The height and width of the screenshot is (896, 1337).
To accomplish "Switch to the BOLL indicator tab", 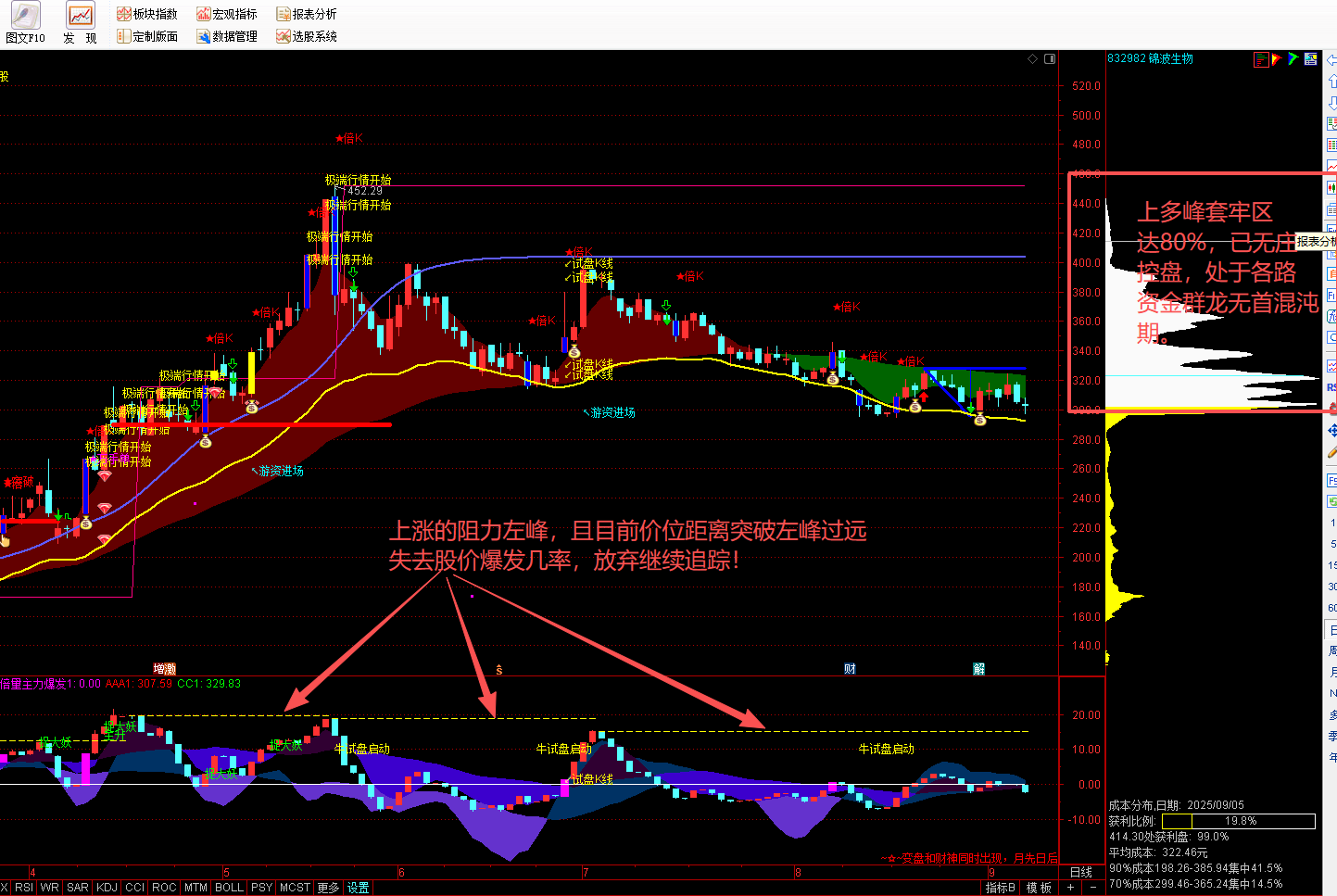I will coord(229,888).
